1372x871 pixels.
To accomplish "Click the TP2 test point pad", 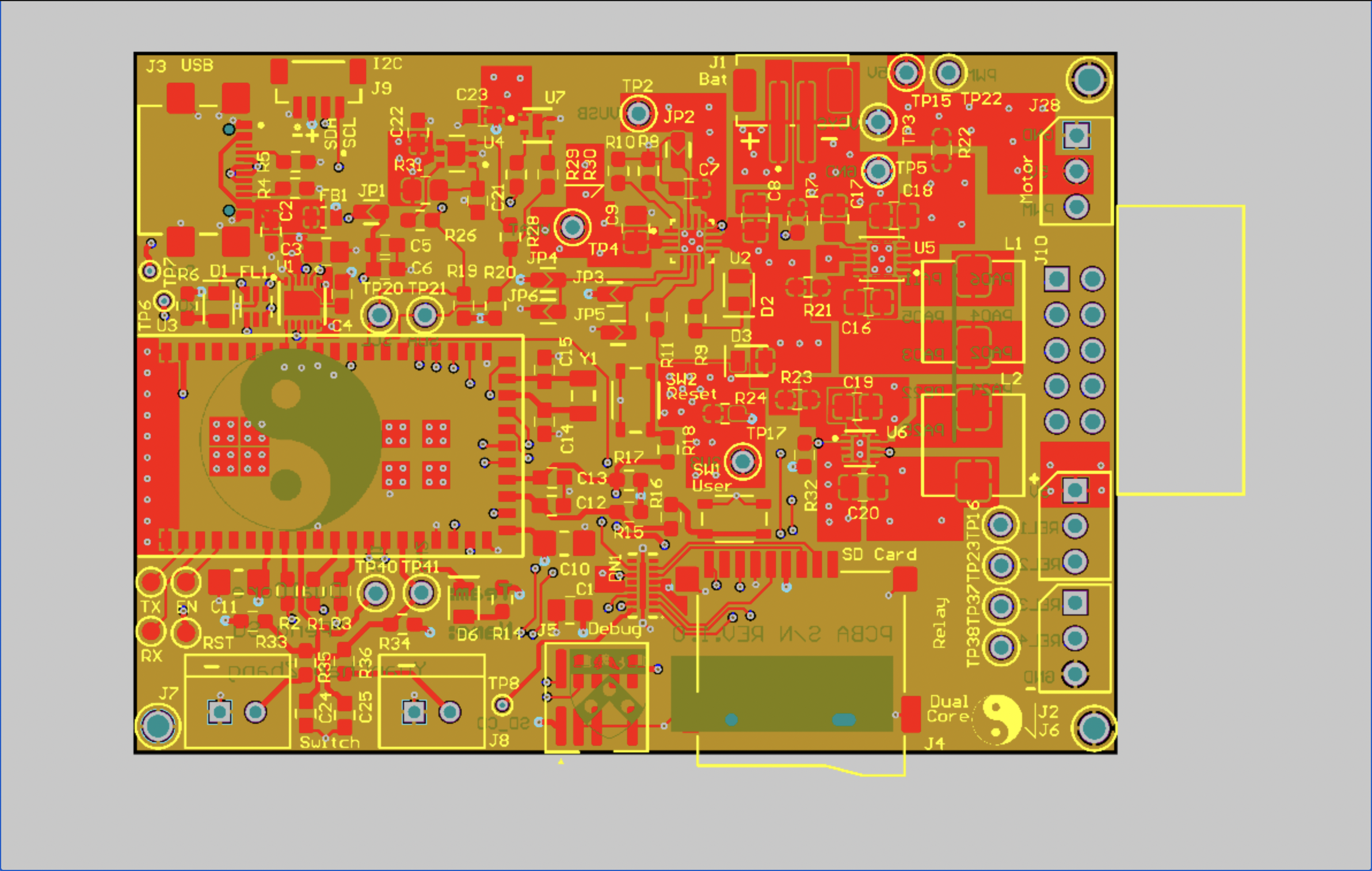I will point(638,113).
